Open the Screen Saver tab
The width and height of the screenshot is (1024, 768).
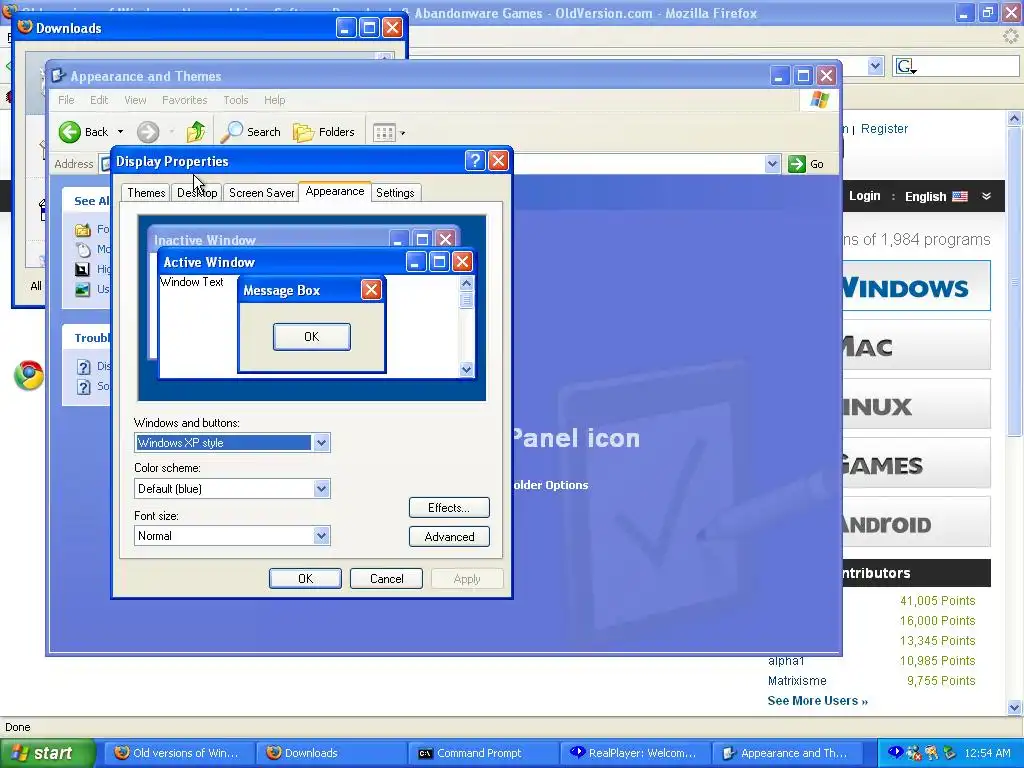pos(261,193)
